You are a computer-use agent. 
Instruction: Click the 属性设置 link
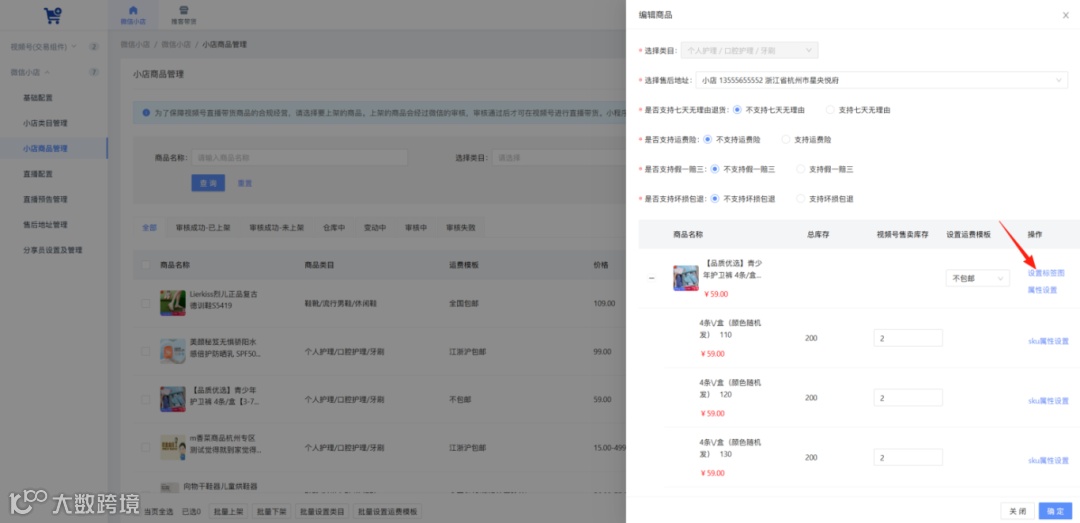[1042, 290]
